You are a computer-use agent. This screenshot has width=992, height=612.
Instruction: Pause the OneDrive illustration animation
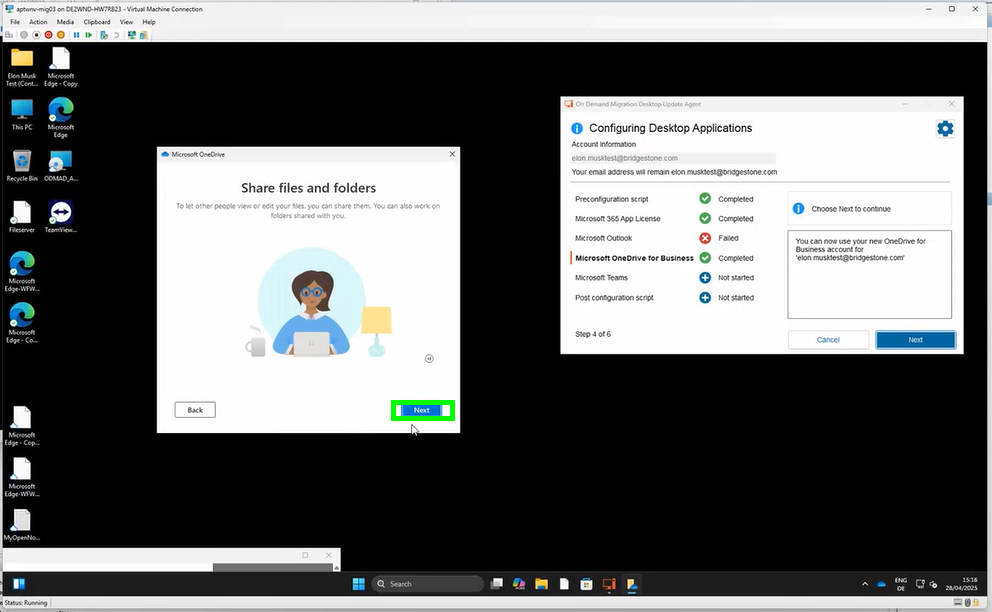pos(429,359)
